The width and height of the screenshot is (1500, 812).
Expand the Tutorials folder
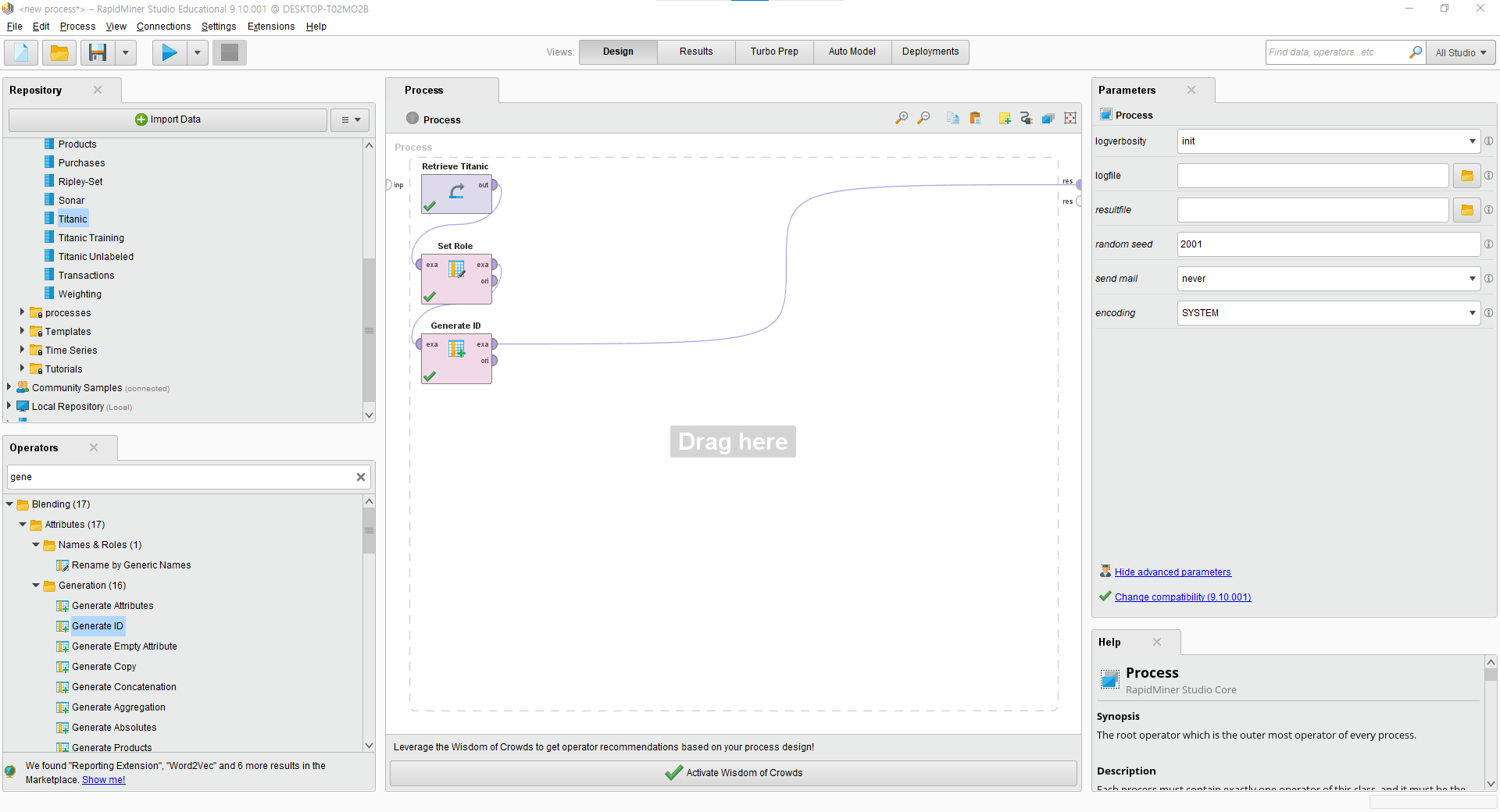point(22,369)
